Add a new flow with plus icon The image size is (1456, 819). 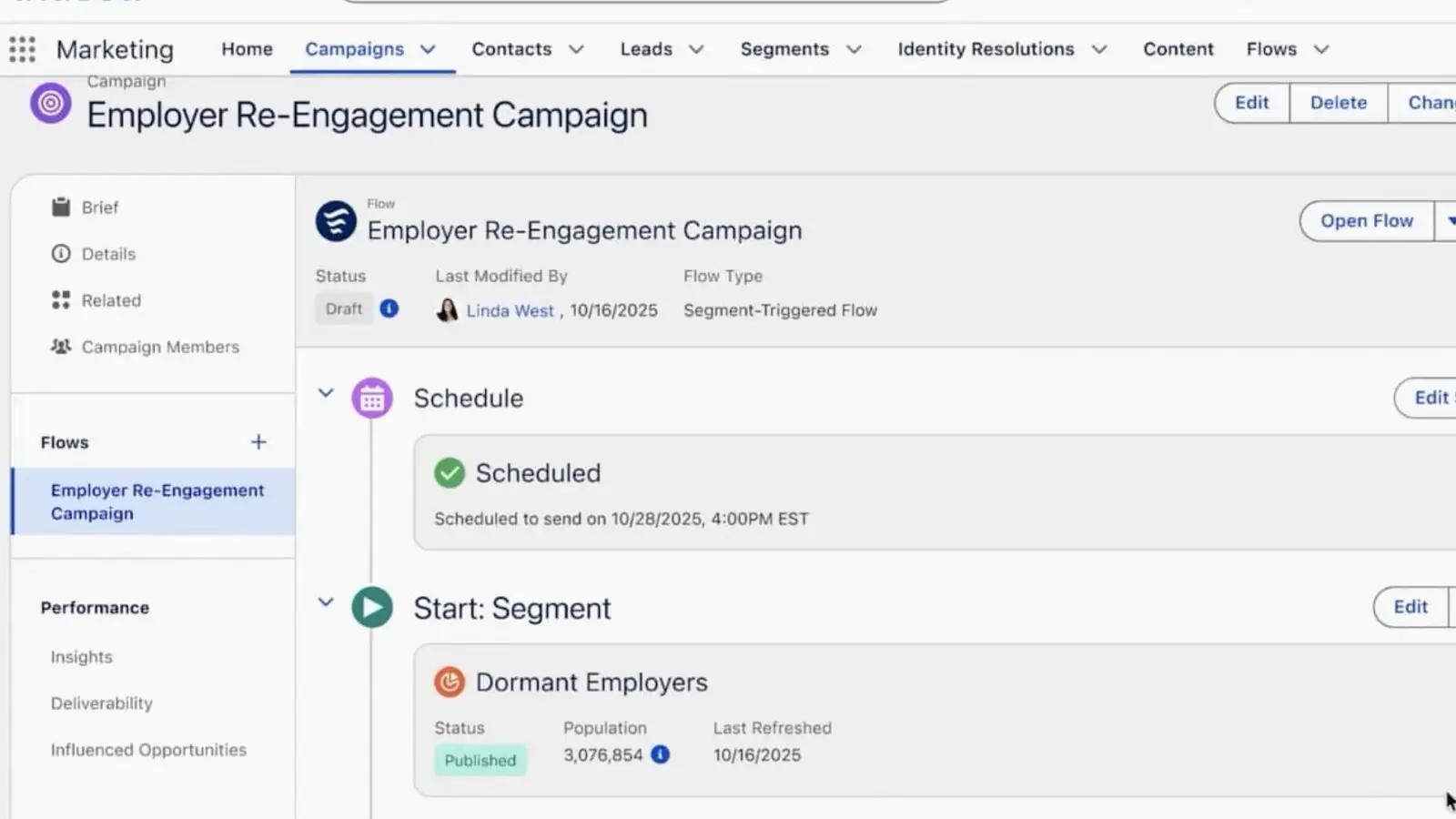click(258, 442)
